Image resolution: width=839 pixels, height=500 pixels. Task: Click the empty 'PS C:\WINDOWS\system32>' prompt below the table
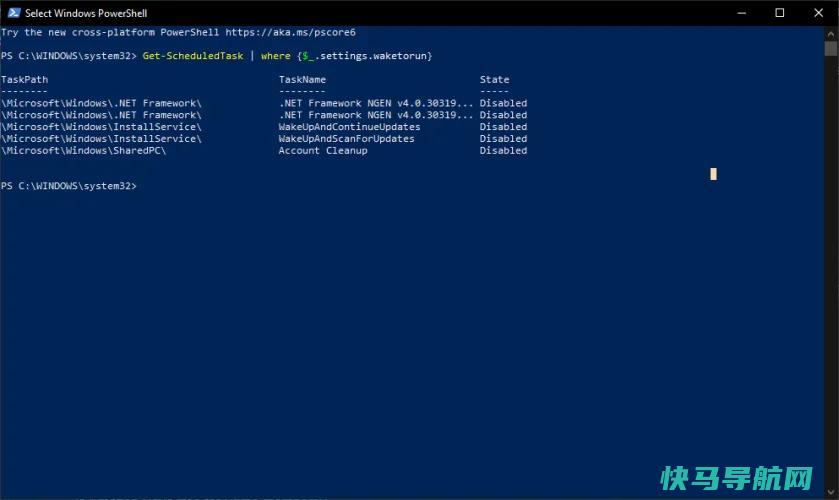click(68, 186)
